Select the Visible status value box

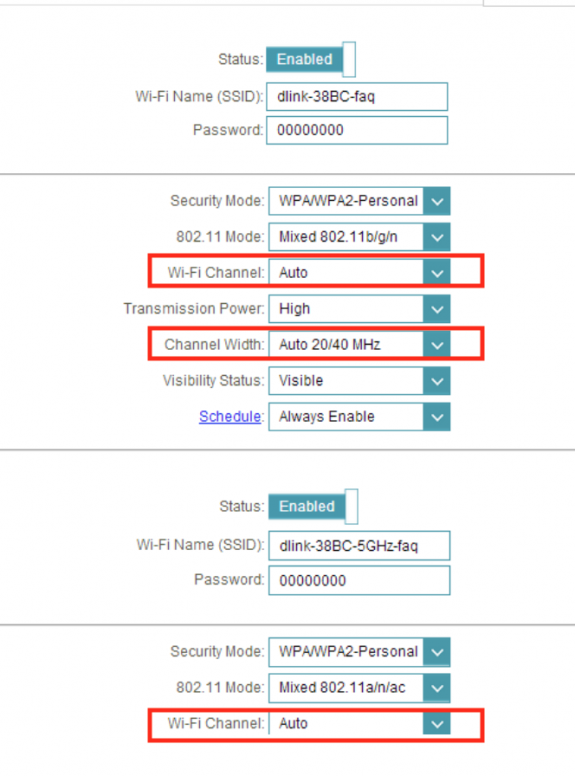pyautogui.click(x=346, y=381)
